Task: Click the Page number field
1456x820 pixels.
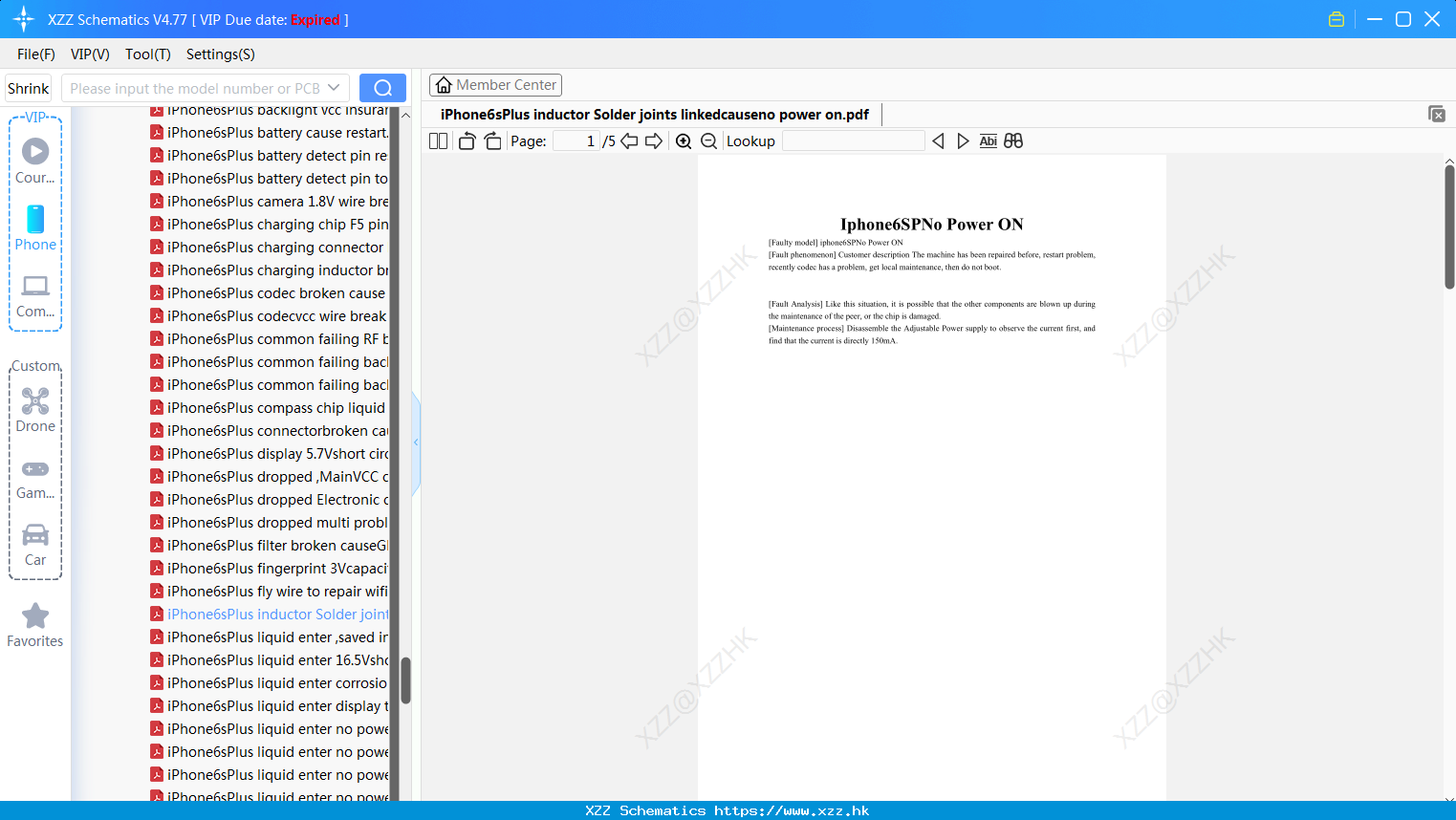Action: tap(576, 141)
